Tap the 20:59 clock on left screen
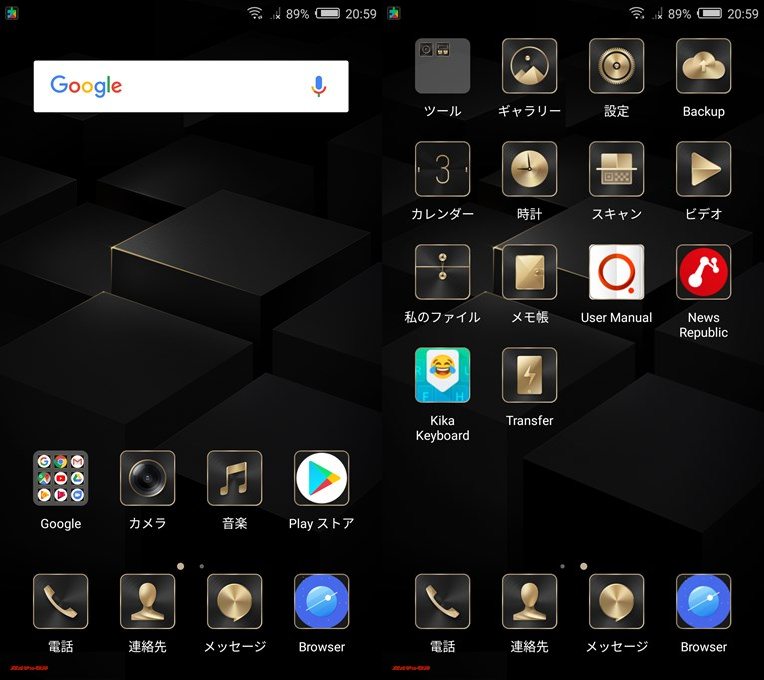This screenshot has height=680, width=764. (361, 14)
